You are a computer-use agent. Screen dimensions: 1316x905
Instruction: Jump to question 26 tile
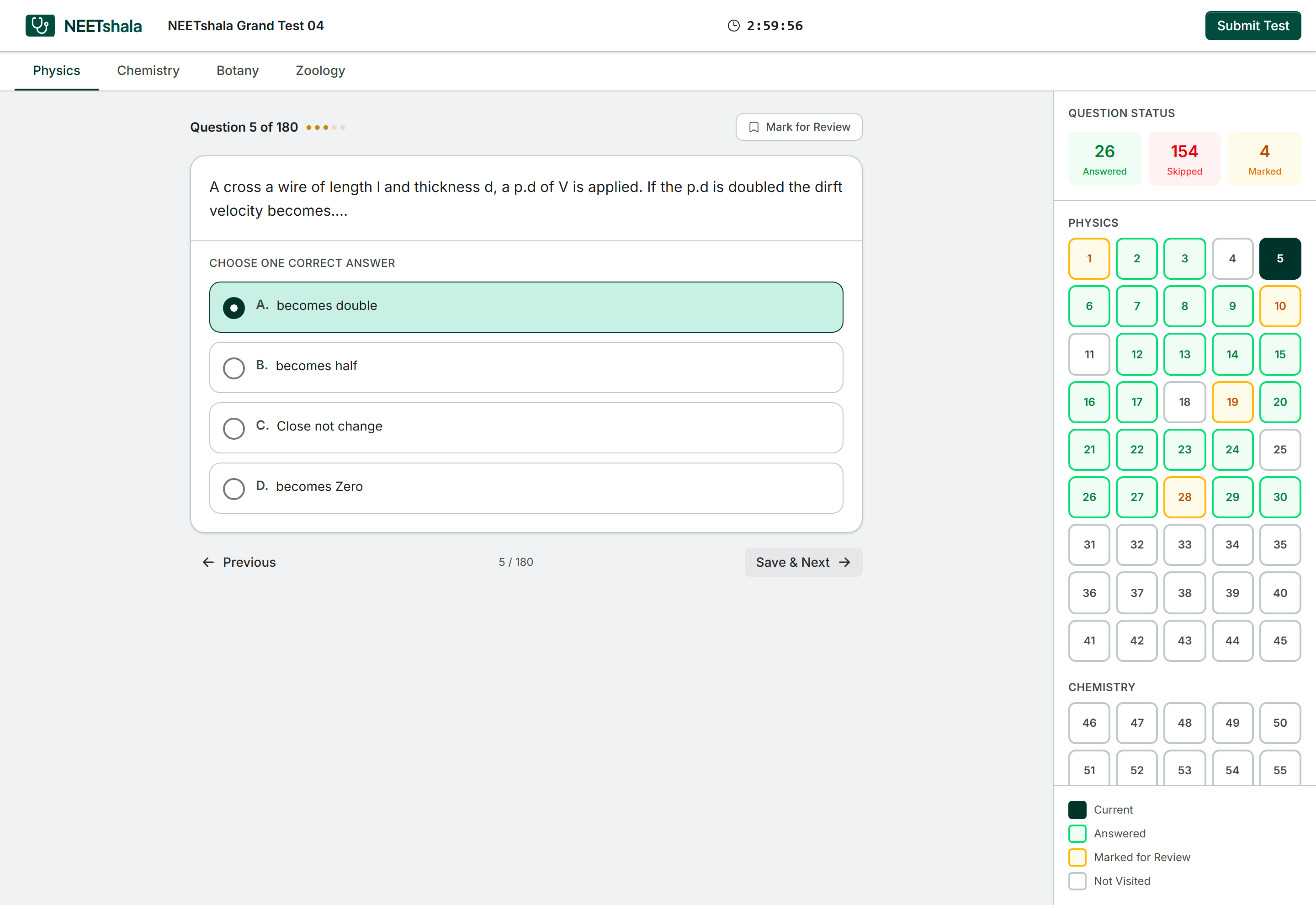(x=1089, y=497)
